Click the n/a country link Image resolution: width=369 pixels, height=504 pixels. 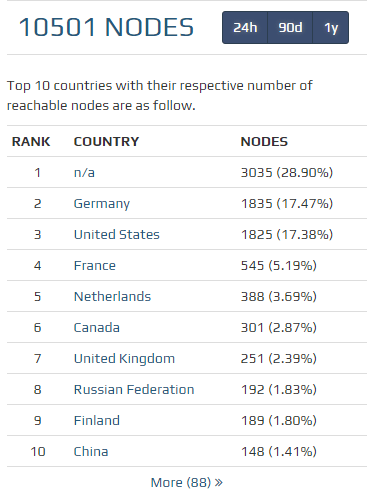[84, 173]
